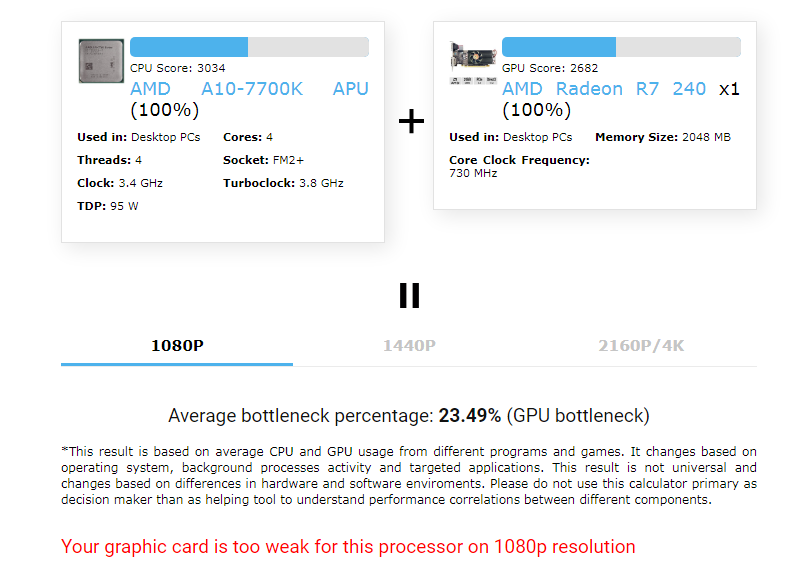Image resolution: width=788 pixels, height=565 pixels.
Task: Open the AMD A10-7700K APU link
Action: tap(249, 88)
